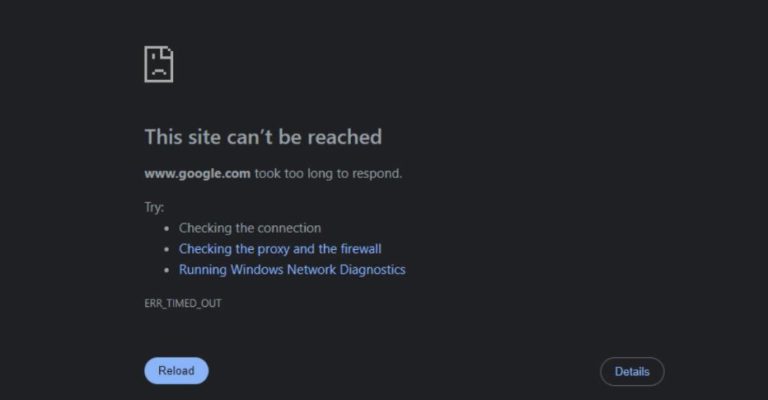Click the "Try:" label above suggestions
Screen dimensions: 768x400
coord(154,206)
